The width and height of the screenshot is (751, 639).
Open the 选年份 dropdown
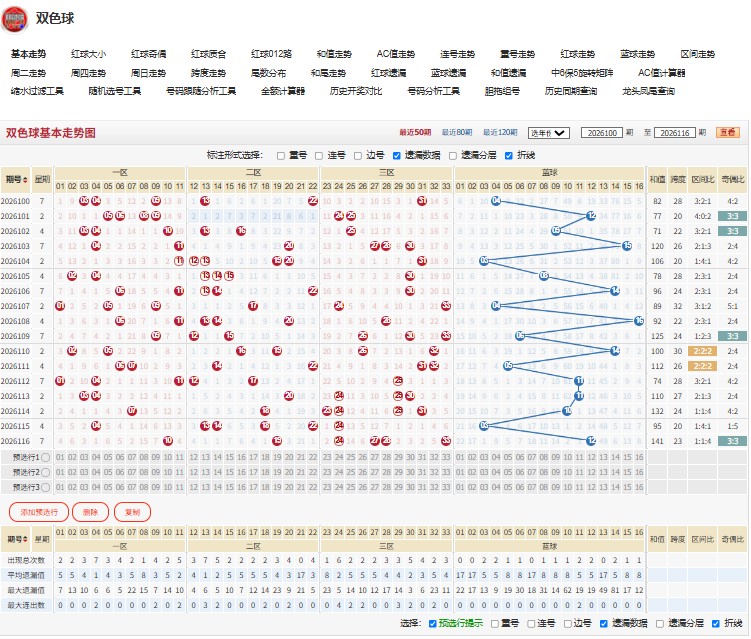(x=548, y=133)
